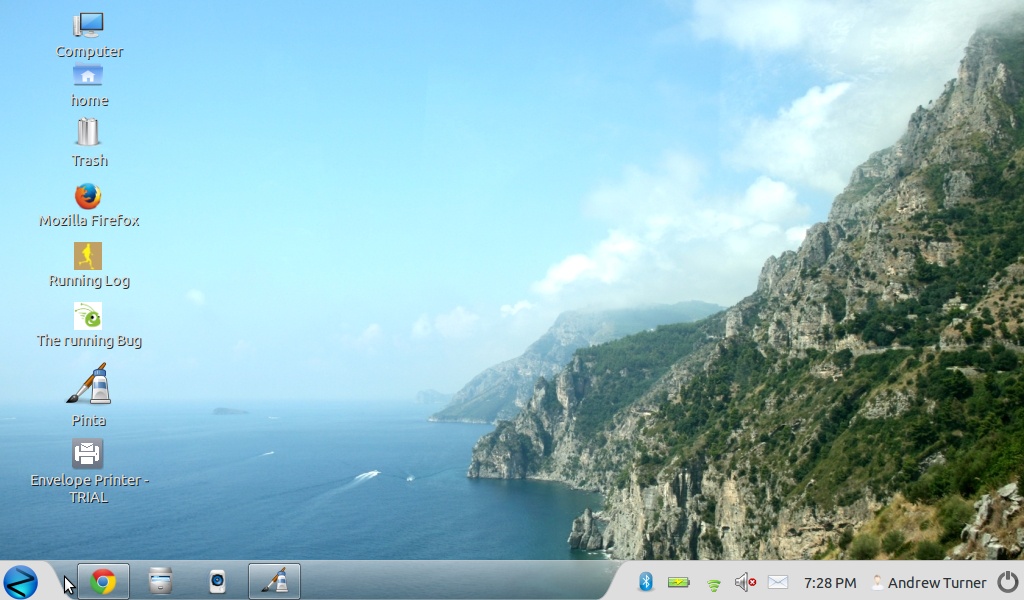
Task: Open the file manager taskbar icon
Action: click(160, 581)
